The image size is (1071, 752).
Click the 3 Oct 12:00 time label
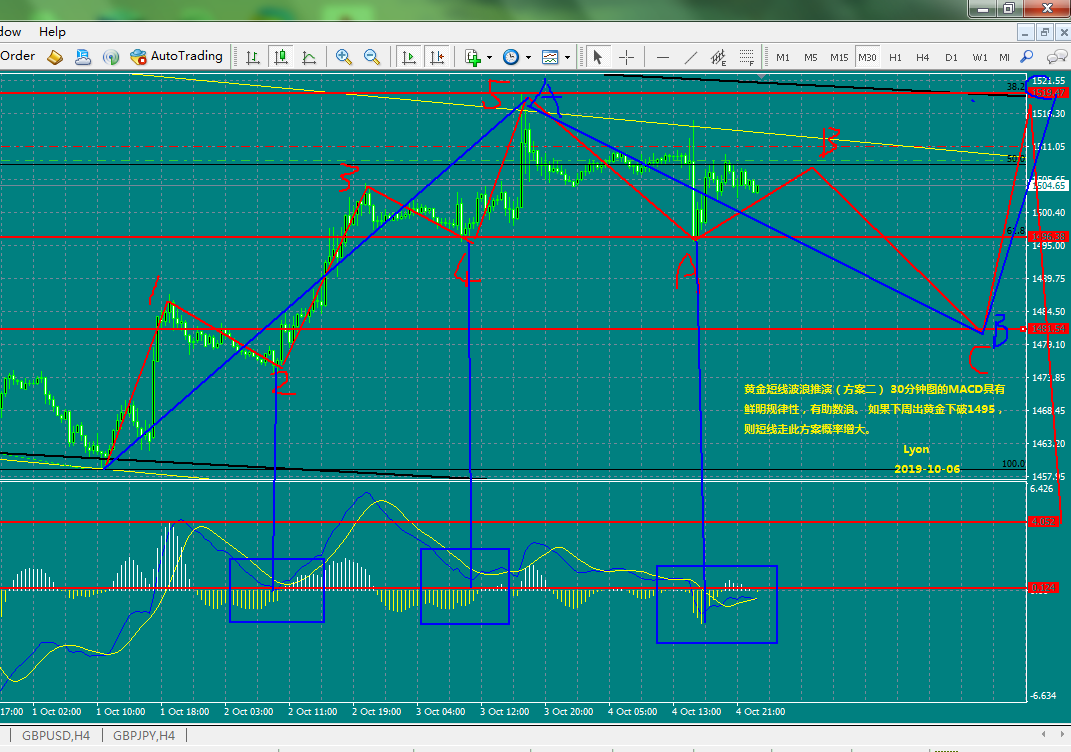(x=504, y=712)
